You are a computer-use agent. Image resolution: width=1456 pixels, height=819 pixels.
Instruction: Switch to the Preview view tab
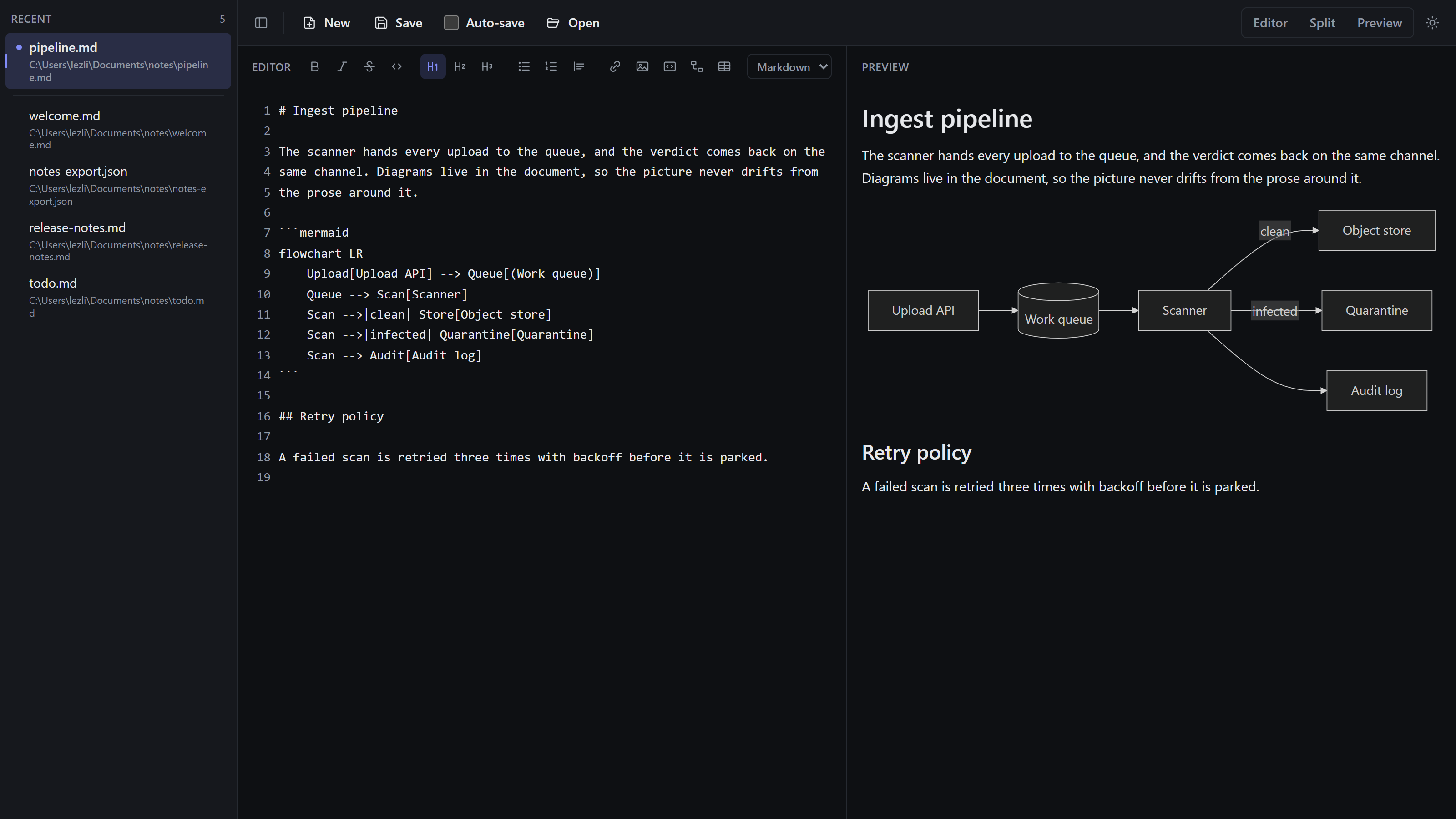pos(1379,23)
